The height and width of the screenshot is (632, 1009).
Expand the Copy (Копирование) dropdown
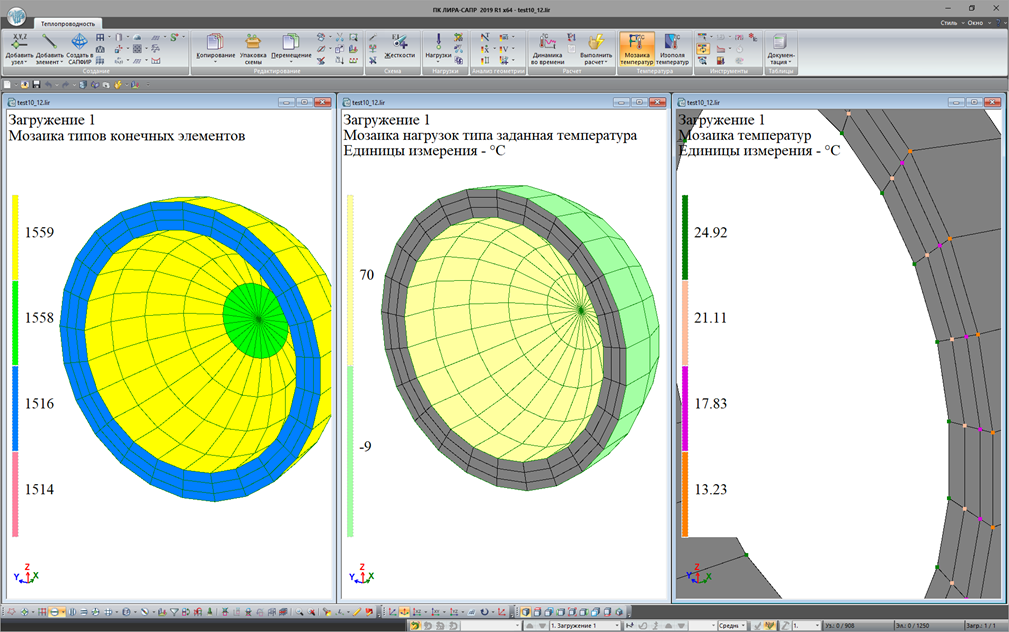click(215, 59)
